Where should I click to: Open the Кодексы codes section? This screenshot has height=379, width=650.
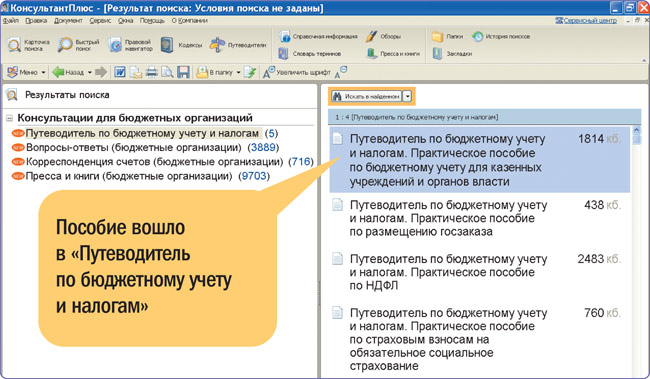pos(181,45)
